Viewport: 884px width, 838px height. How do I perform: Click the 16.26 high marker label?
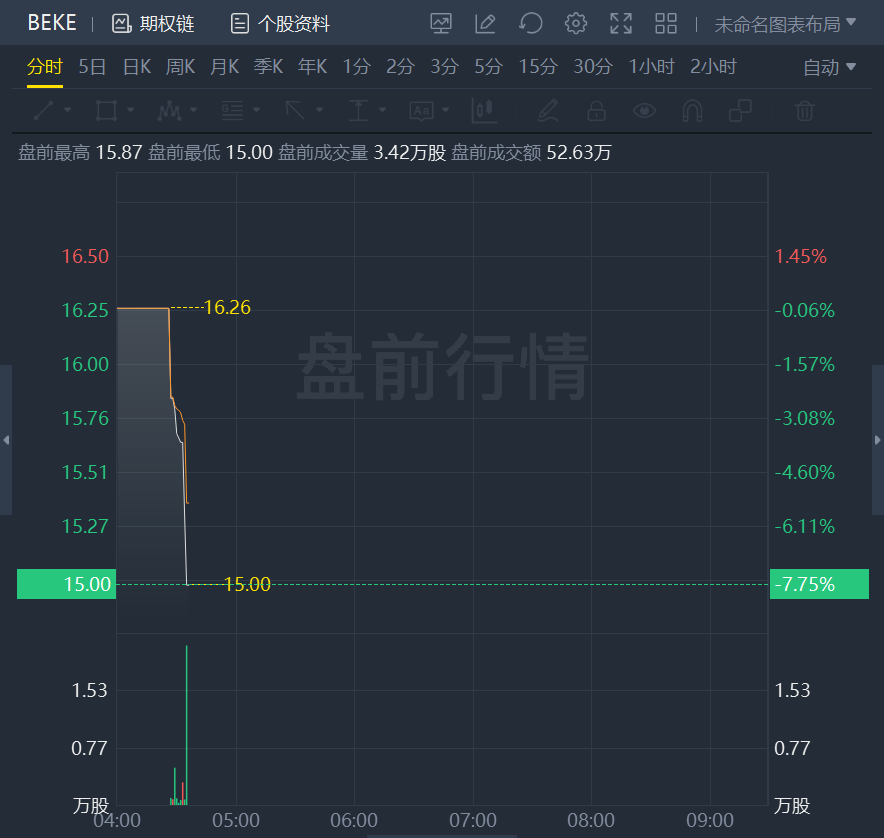(x=227, y=307)
